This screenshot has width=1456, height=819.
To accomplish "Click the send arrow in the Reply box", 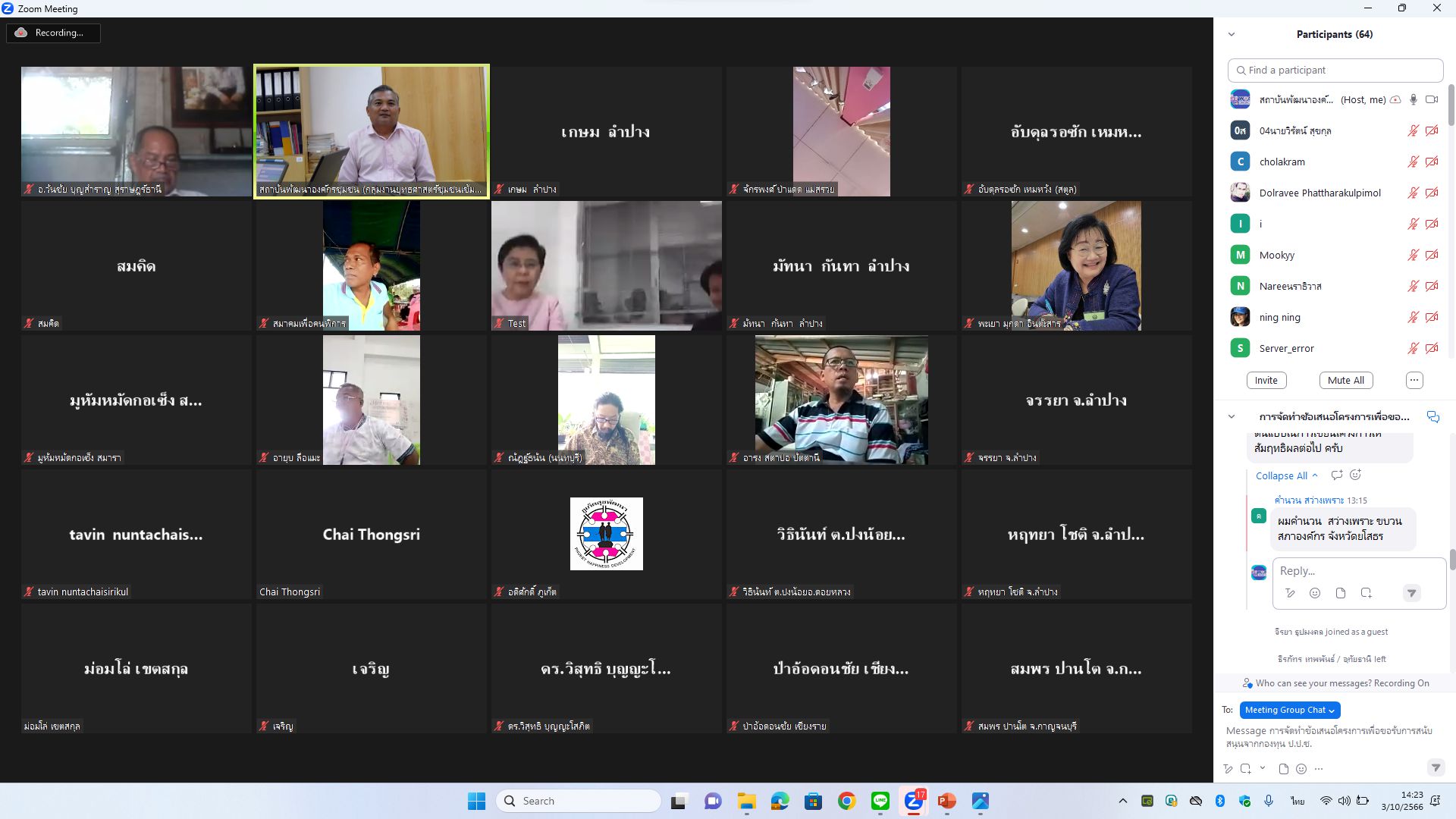I will point(1411,593).
